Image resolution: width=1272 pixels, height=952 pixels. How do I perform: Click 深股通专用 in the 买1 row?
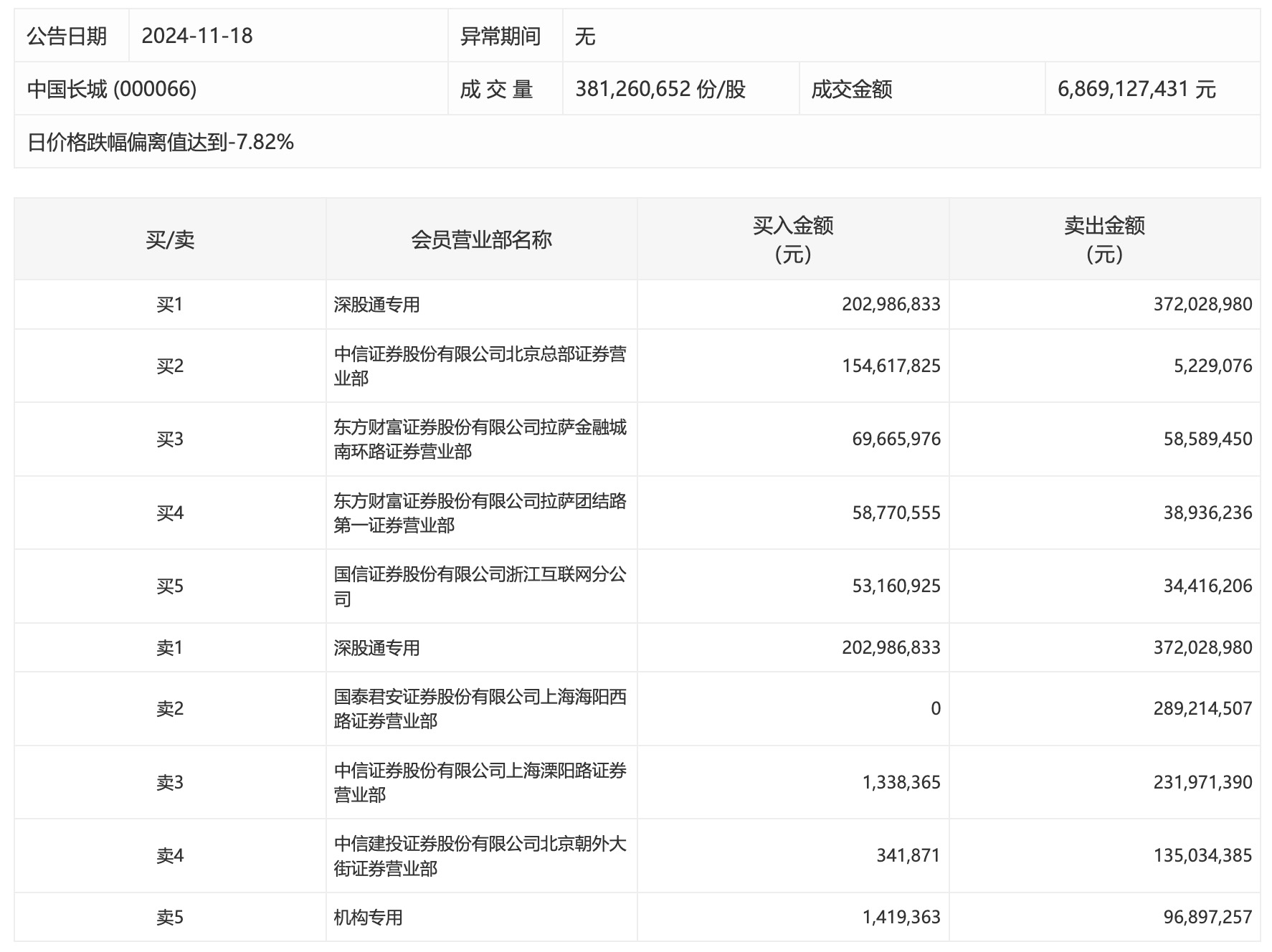point(376,305)
